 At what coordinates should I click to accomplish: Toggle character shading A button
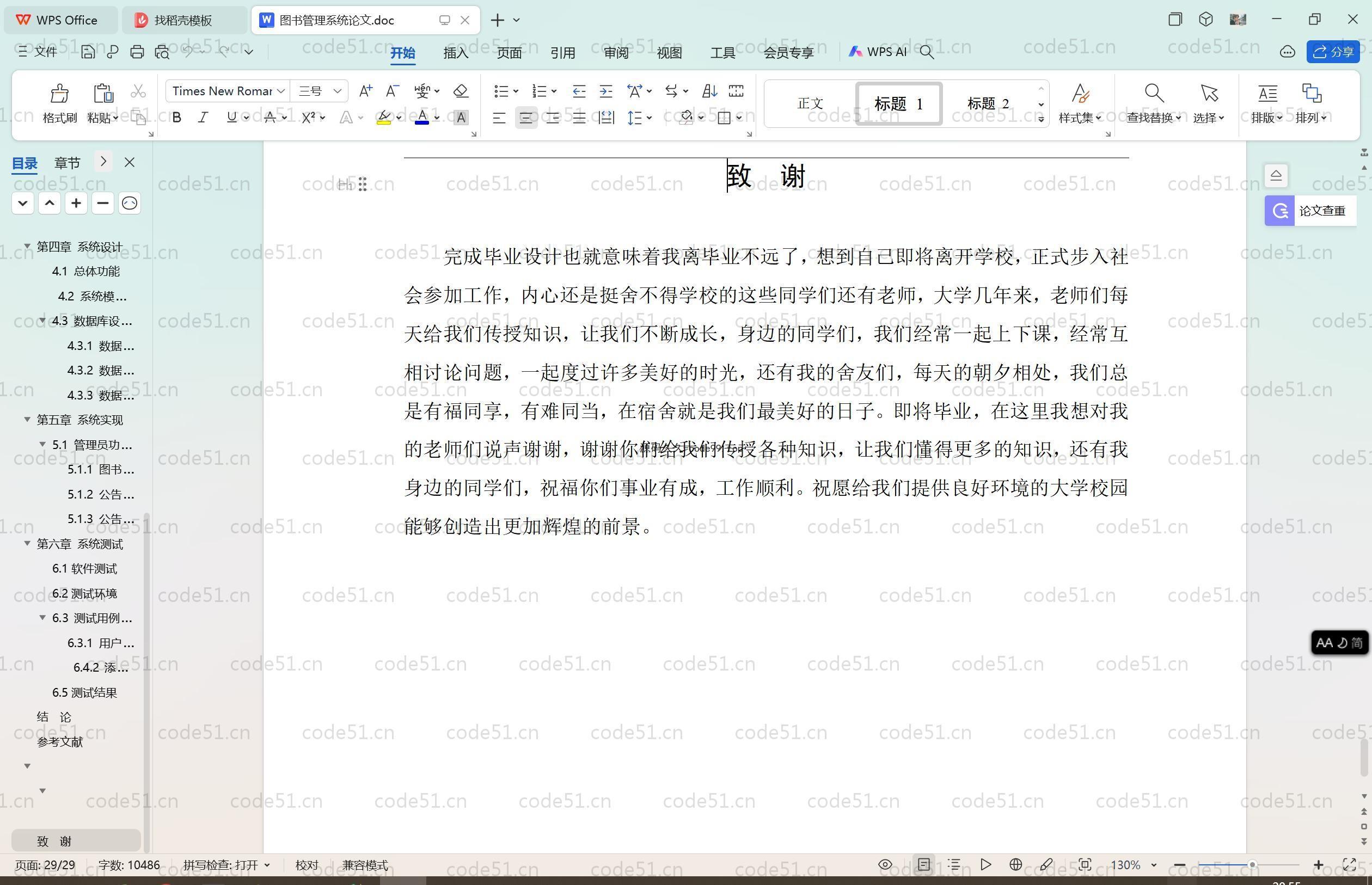[x=461, y=118]
